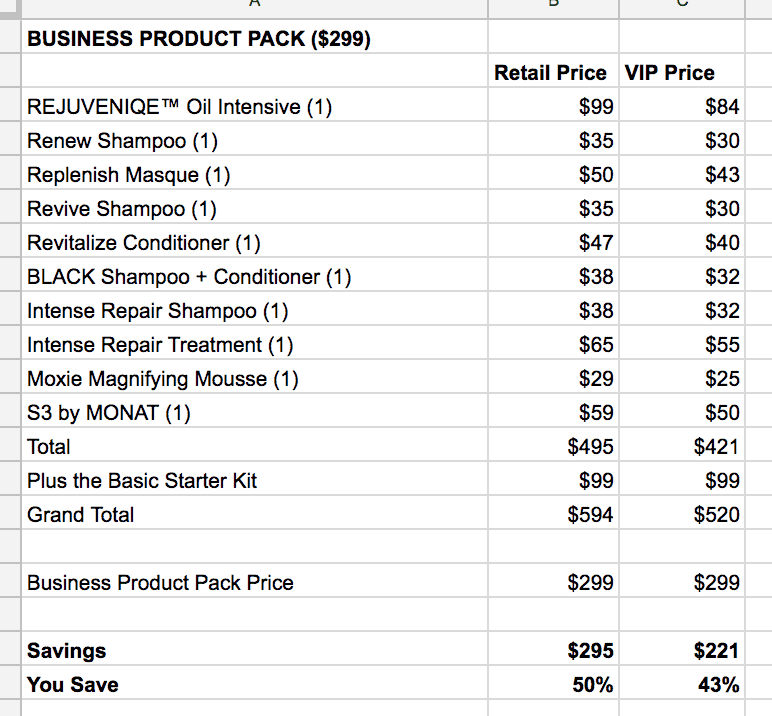The height and width of the screenshot is (716, 772).
Task: Click the VIP Price header cell
Action: (669, 73)
